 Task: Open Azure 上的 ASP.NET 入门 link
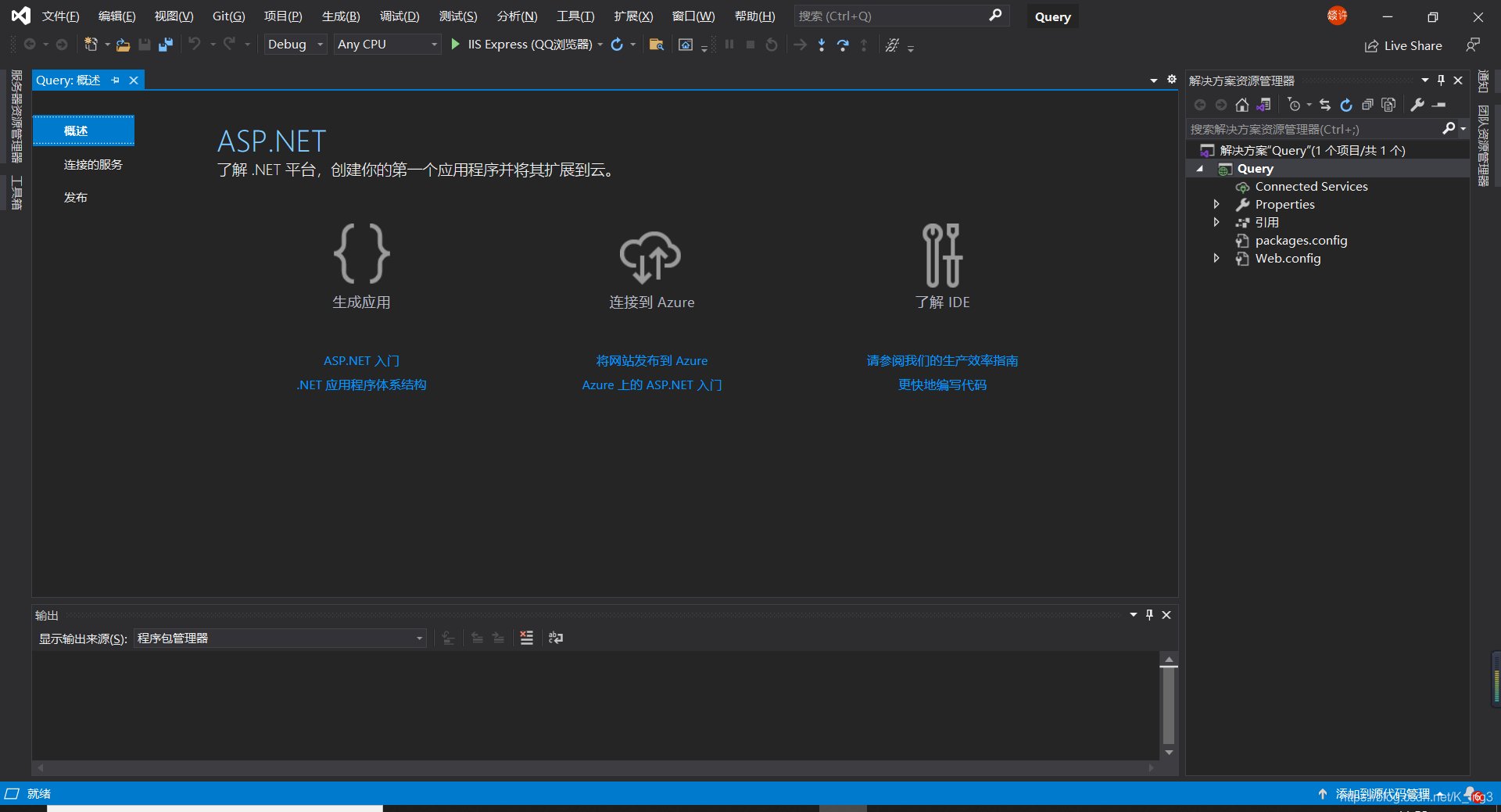(652, 385)
